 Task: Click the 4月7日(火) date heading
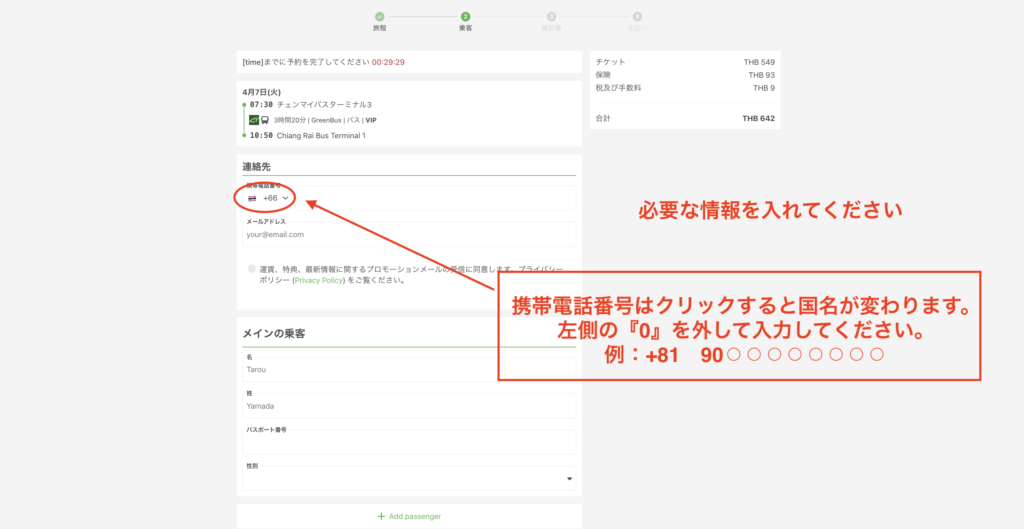pyautogui.click(x=261, y=92)
